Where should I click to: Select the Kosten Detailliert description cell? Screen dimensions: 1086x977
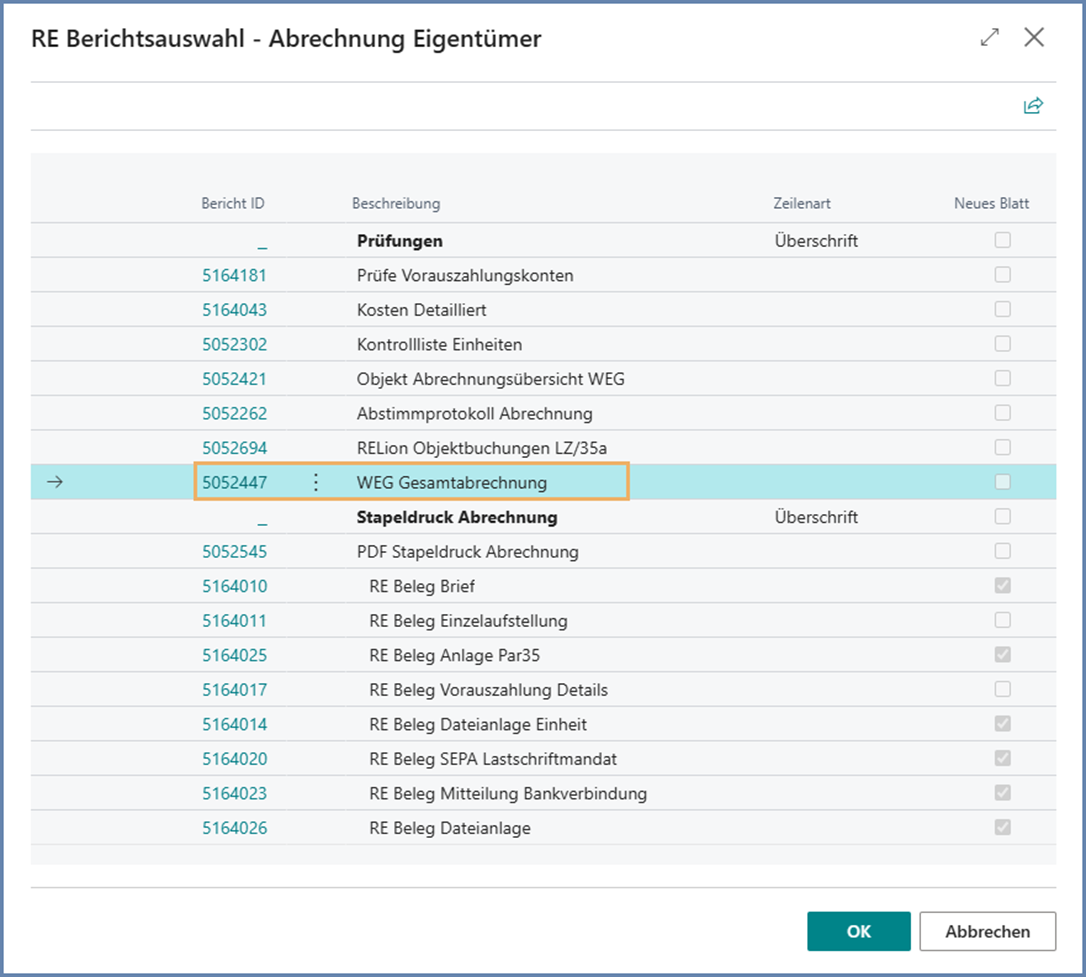422,310
